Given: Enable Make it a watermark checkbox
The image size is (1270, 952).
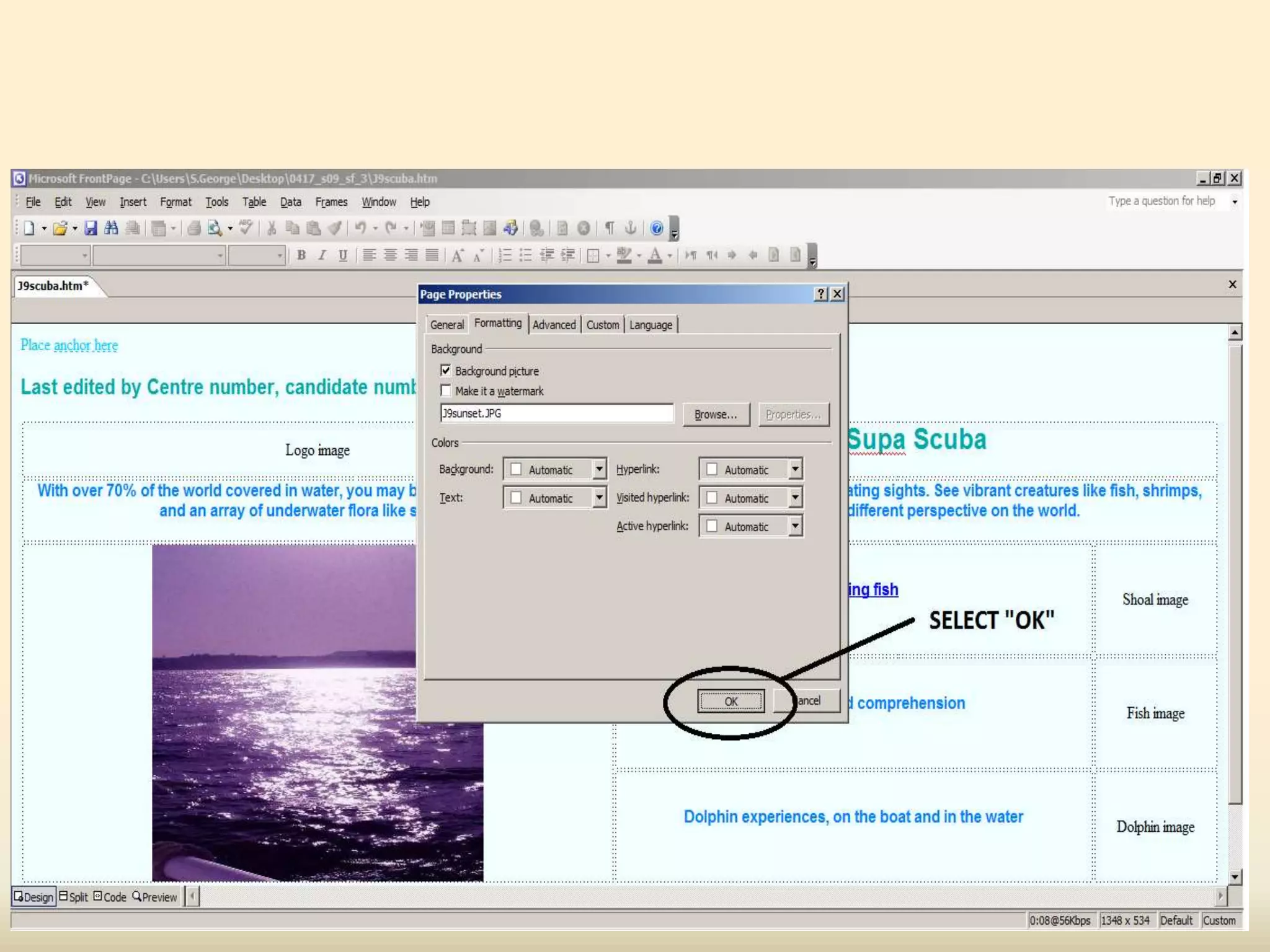Looking at the screenshot, I should tap(445, 390).
